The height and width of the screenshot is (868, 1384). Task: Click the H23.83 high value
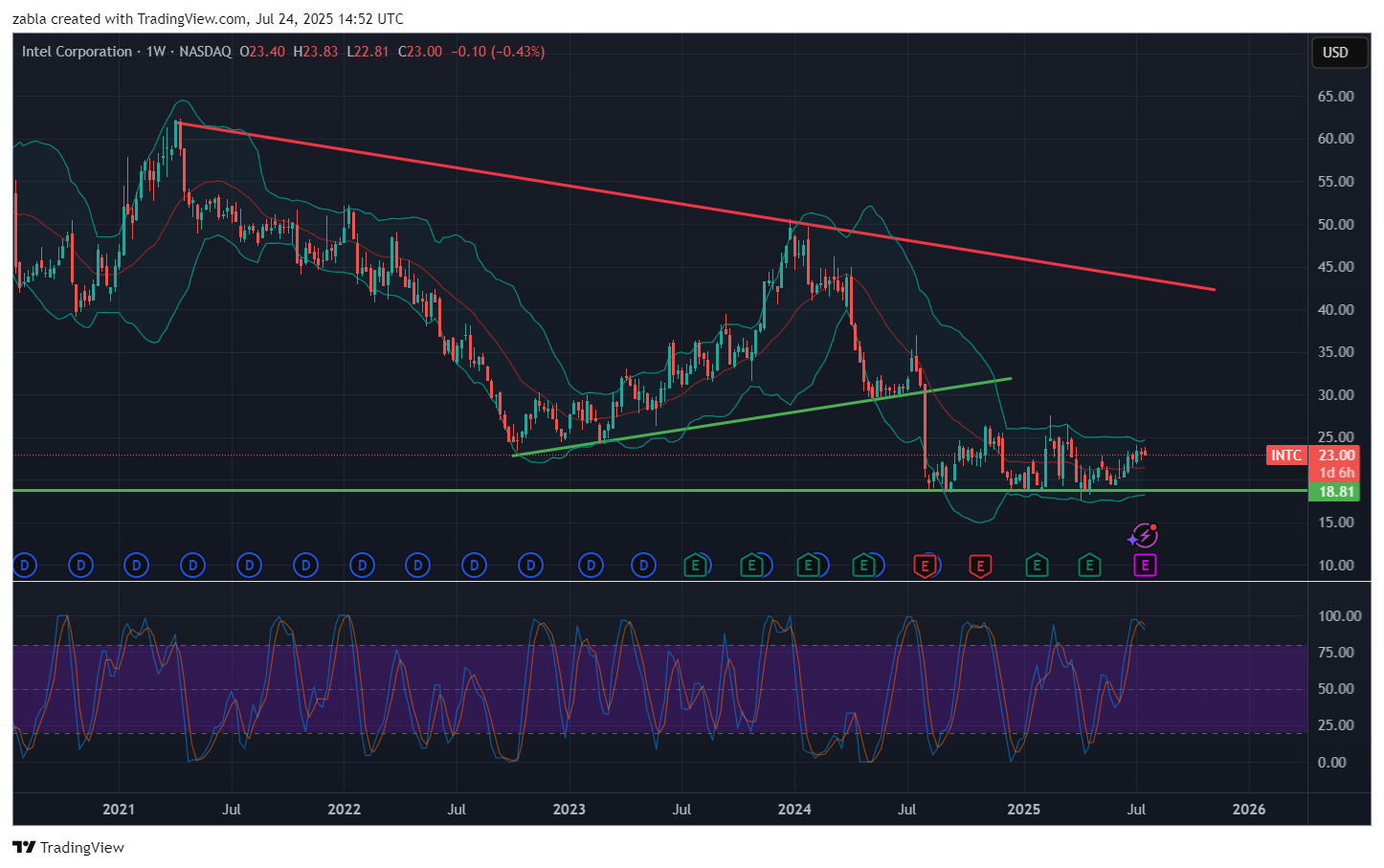coord(316,52)
